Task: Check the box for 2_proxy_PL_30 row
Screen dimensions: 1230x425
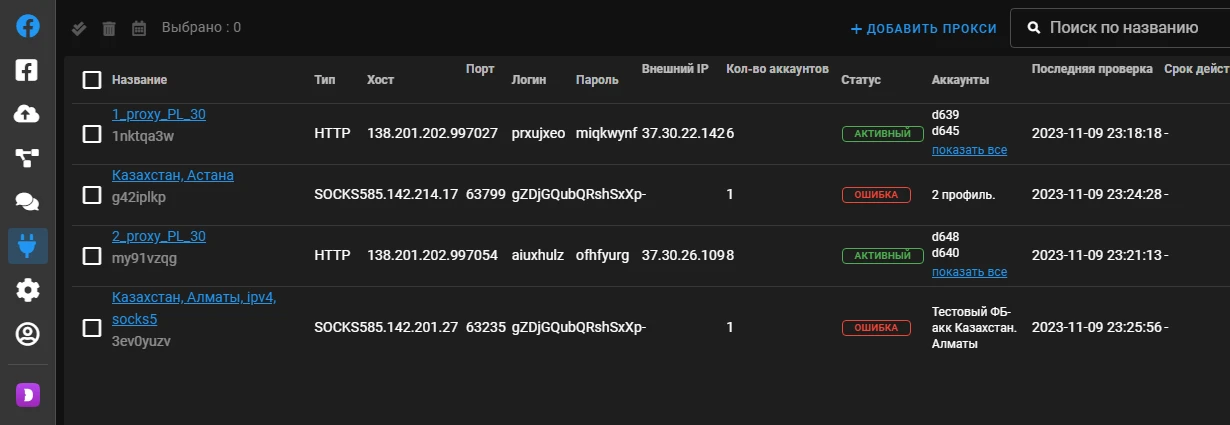Action: (92, 256)
